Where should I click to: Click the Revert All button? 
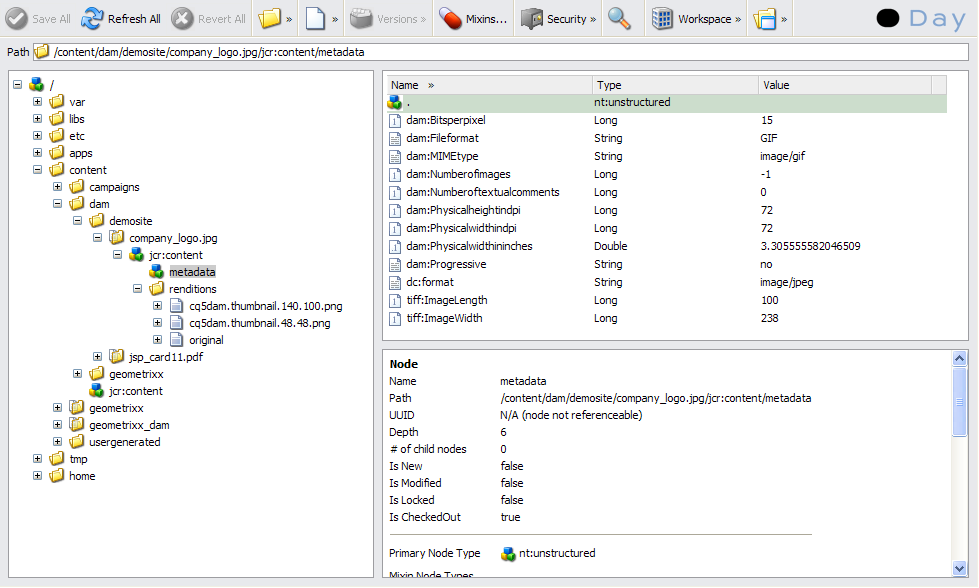(209, 19)
